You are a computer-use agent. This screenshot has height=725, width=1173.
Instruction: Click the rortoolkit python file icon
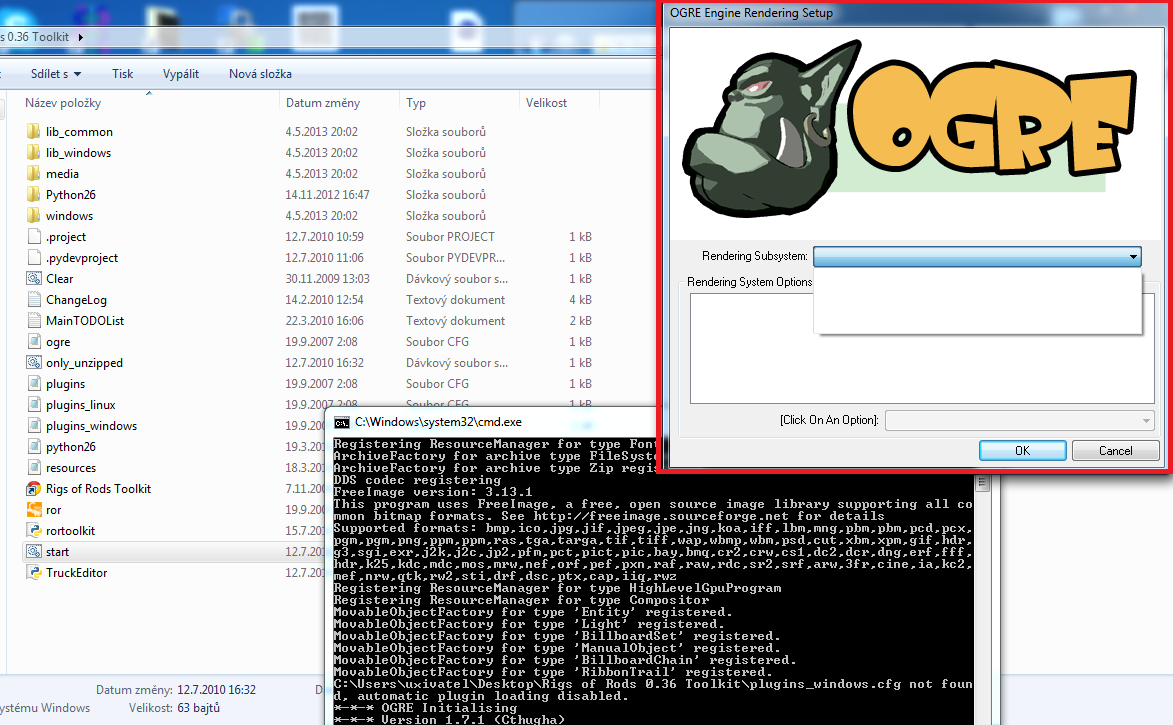33,531
